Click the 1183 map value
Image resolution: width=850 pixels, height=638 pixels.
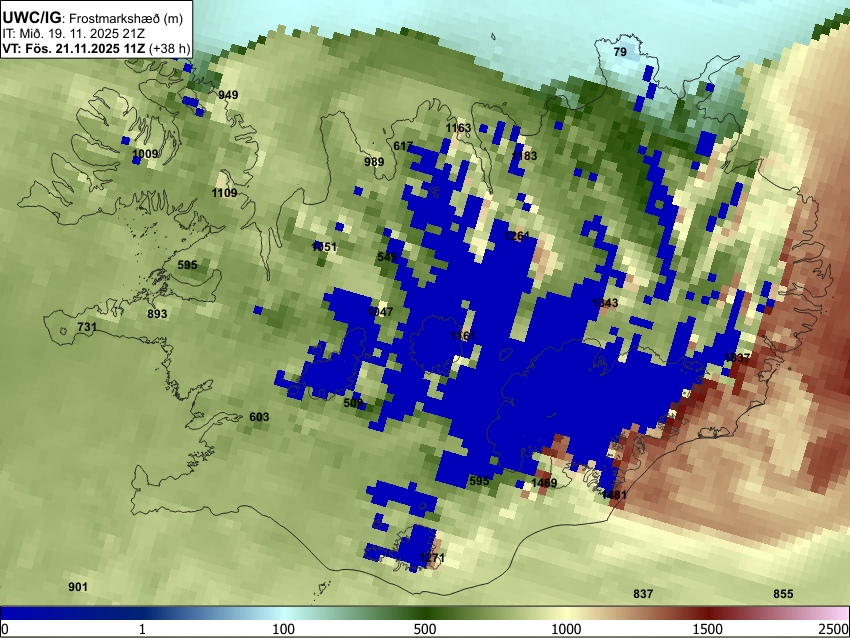coord(524,156)
